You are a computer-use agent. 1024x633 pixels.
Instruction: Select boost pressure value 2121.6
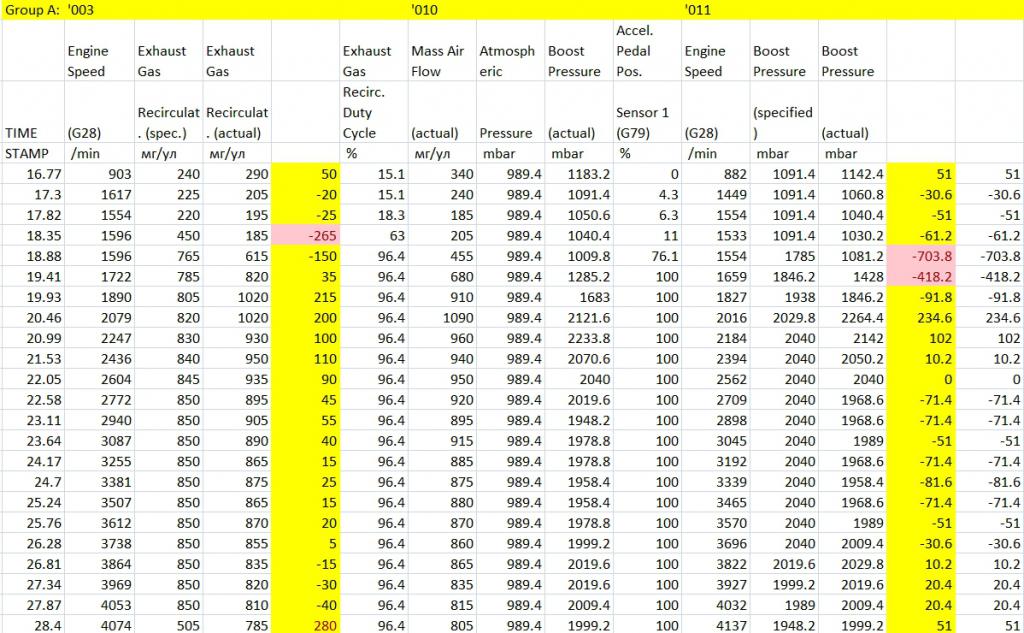point(579,317)
